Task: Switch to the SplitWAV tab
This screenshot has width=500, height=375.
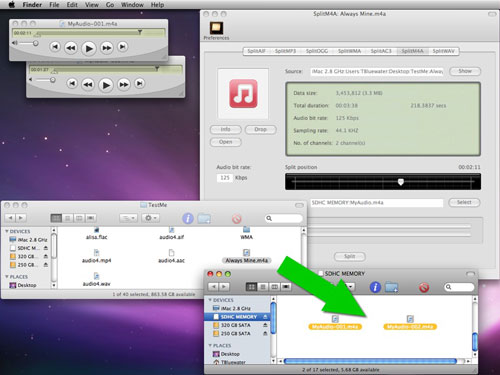Action: (443, 51)
